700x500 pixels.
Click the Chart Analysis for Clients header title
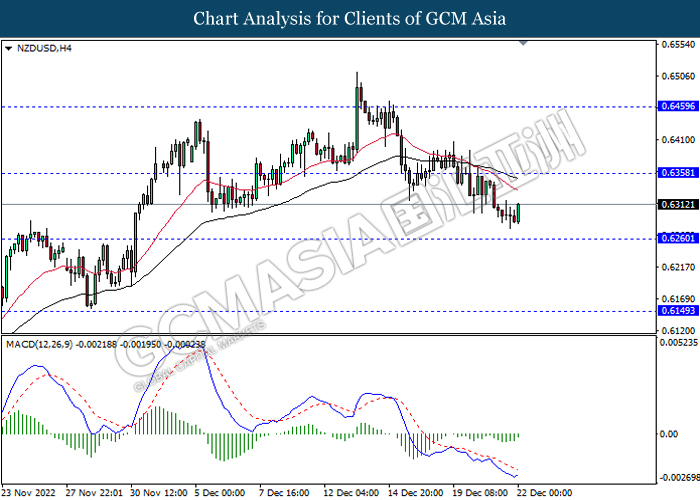pyautogui.click(x=350, y=19)
